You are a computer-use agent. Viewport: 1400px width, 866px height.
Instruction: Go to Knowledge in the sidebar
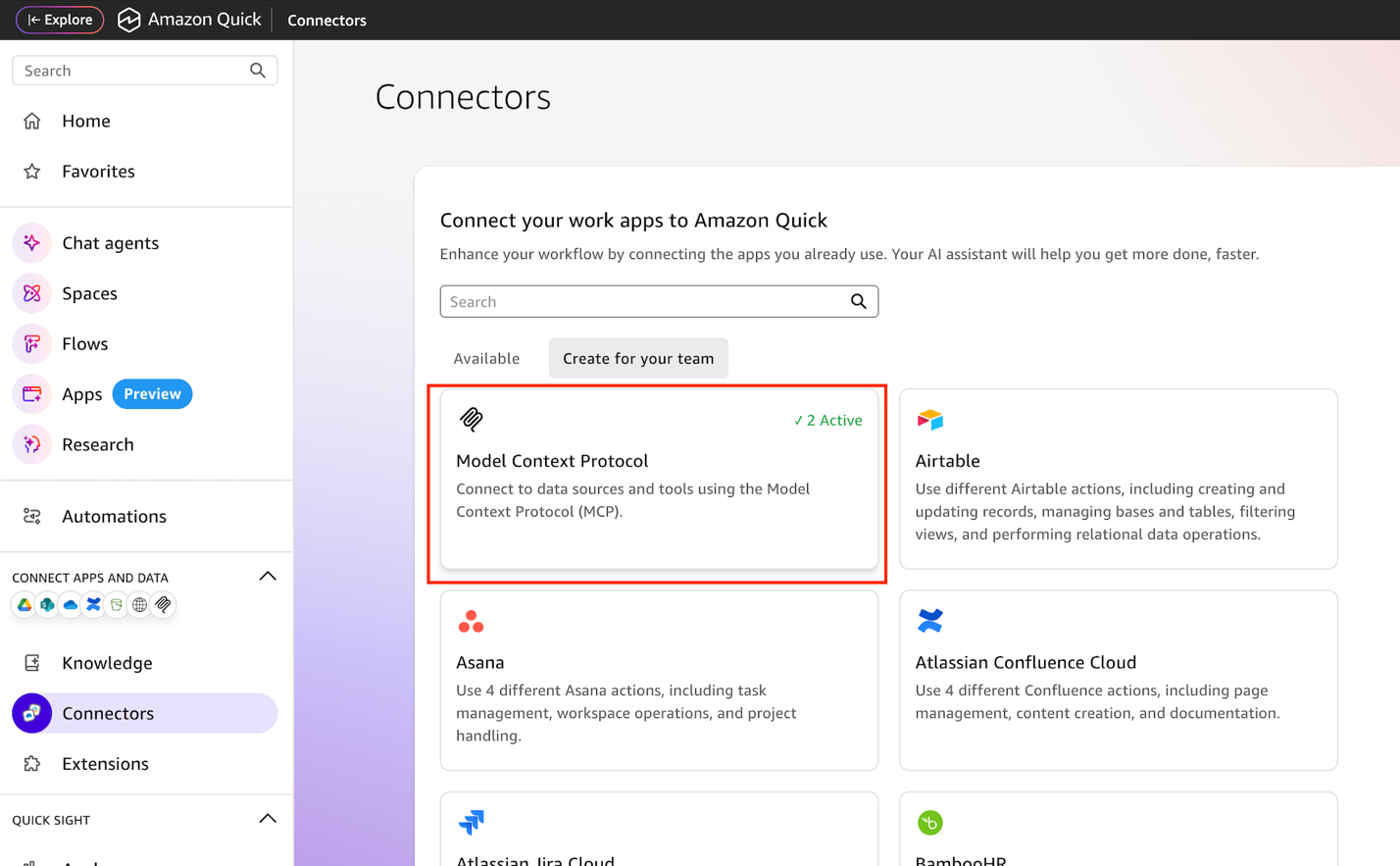[107, 663]
